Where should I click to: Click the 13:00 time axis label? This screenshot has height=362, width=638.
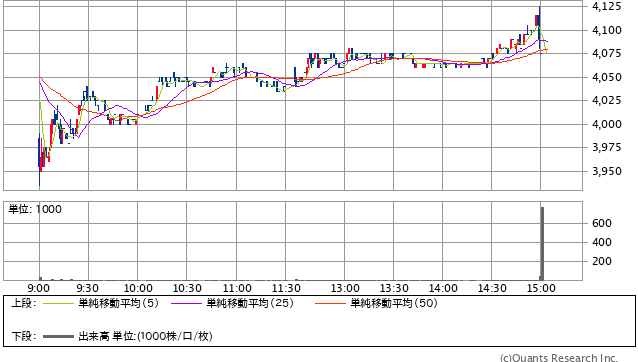point(345,288)
